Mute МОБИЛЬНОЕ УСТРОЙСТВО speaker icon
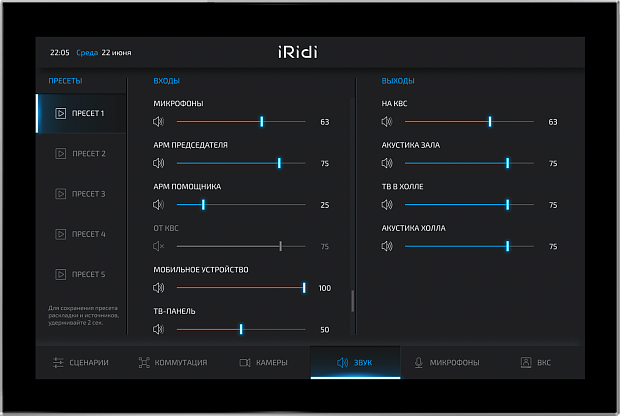620x416 pixels. pyautogui.click(x=158, y=288)
